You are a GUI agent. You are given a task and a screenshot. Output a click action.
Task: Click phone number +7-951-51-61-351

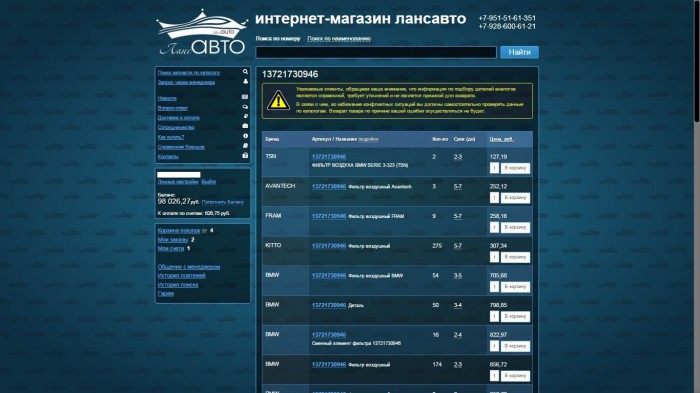coord(507,18)
